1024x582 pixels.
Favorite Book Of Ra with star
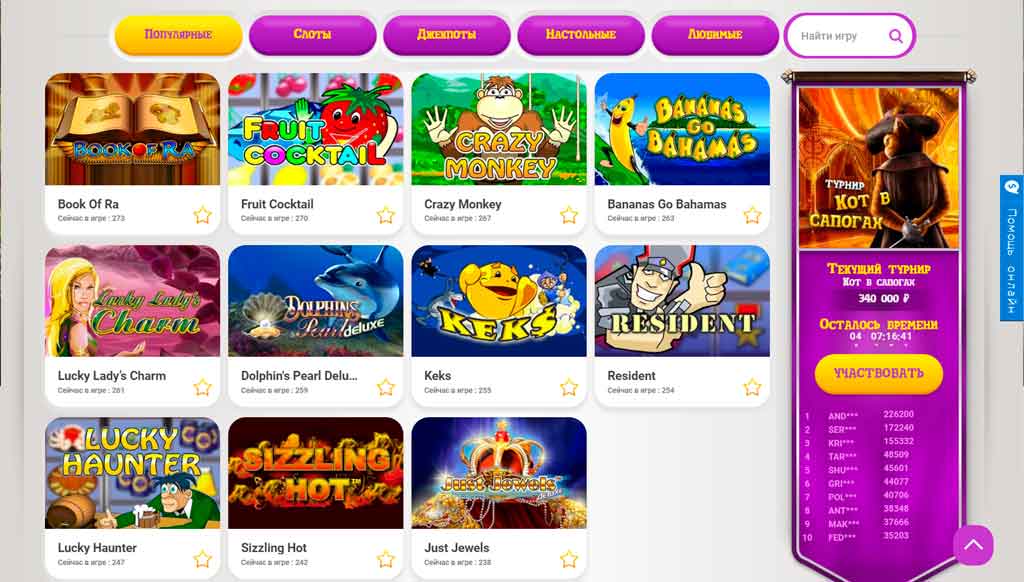pyautogui.click(x=202, y=215)
